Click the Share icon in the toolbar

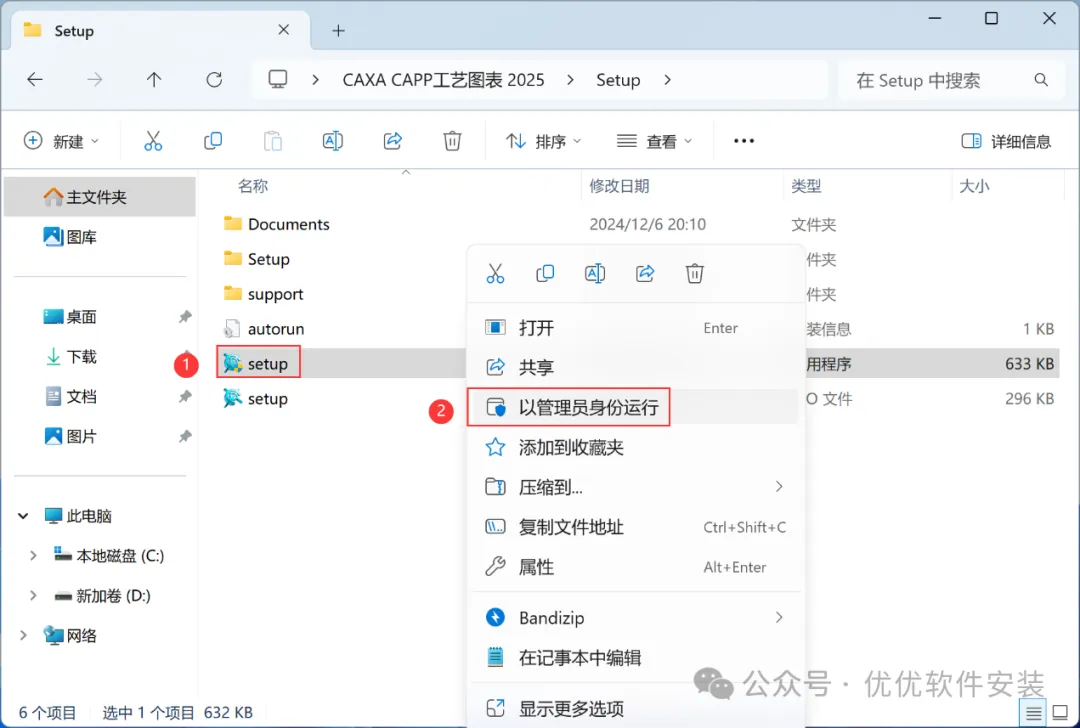click(x=393, y=141)
